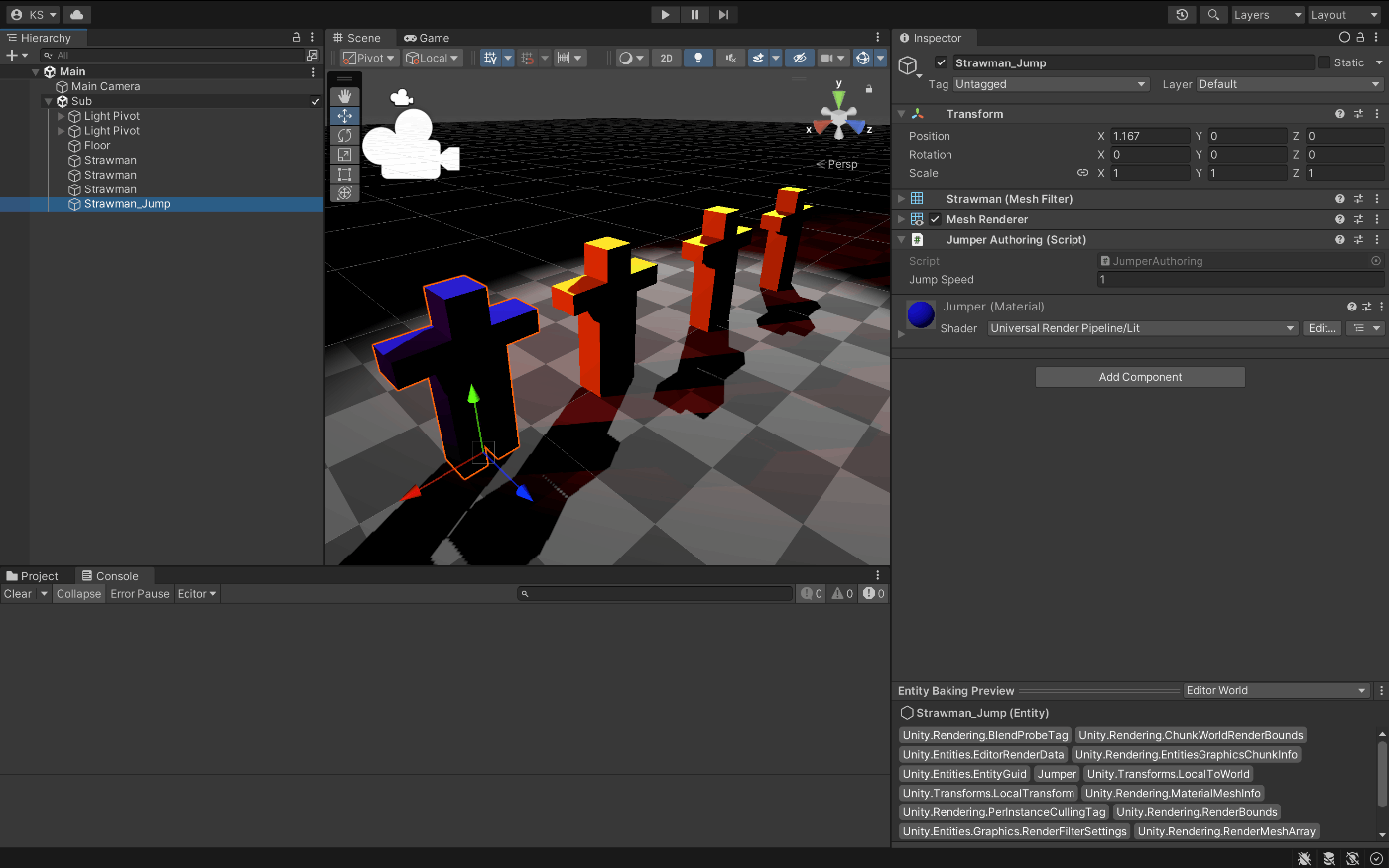This screenshot has width=1389, height=868.
Task: Click the Edit... button for shader
Action: [1323, 328]
